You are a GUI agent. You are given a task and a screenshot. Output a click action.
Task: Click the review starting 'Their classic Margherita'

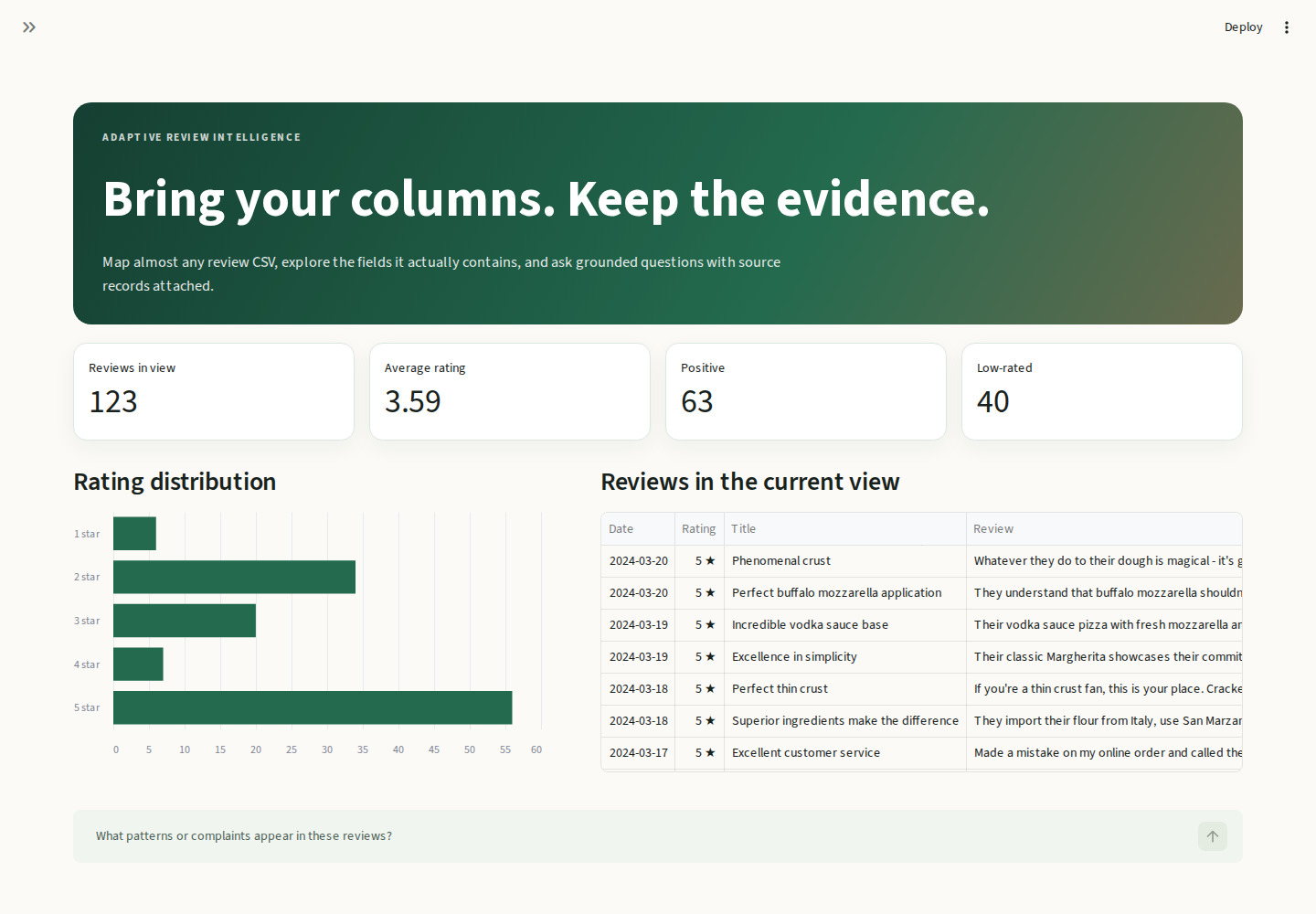1104,657
